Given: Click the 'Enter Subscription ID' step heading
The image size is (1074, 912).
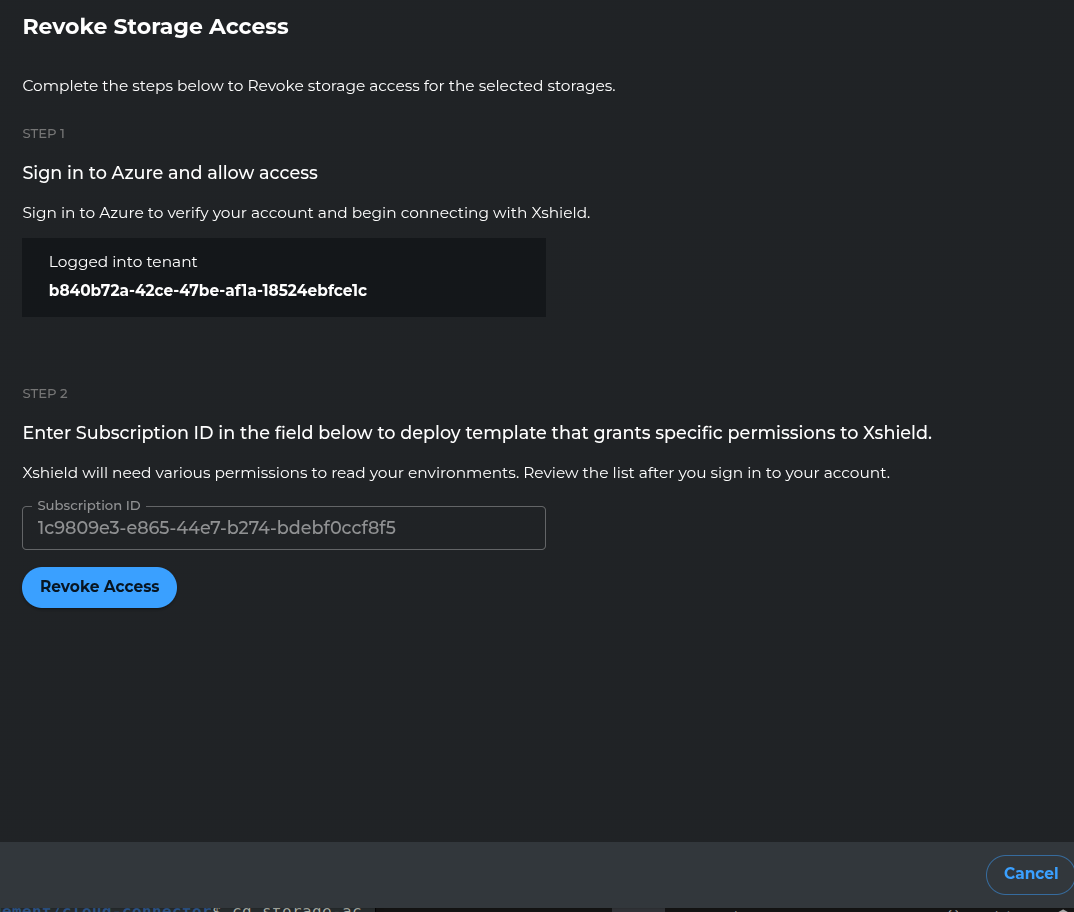Looking at the screenshot, I should [x=476, y=433].
